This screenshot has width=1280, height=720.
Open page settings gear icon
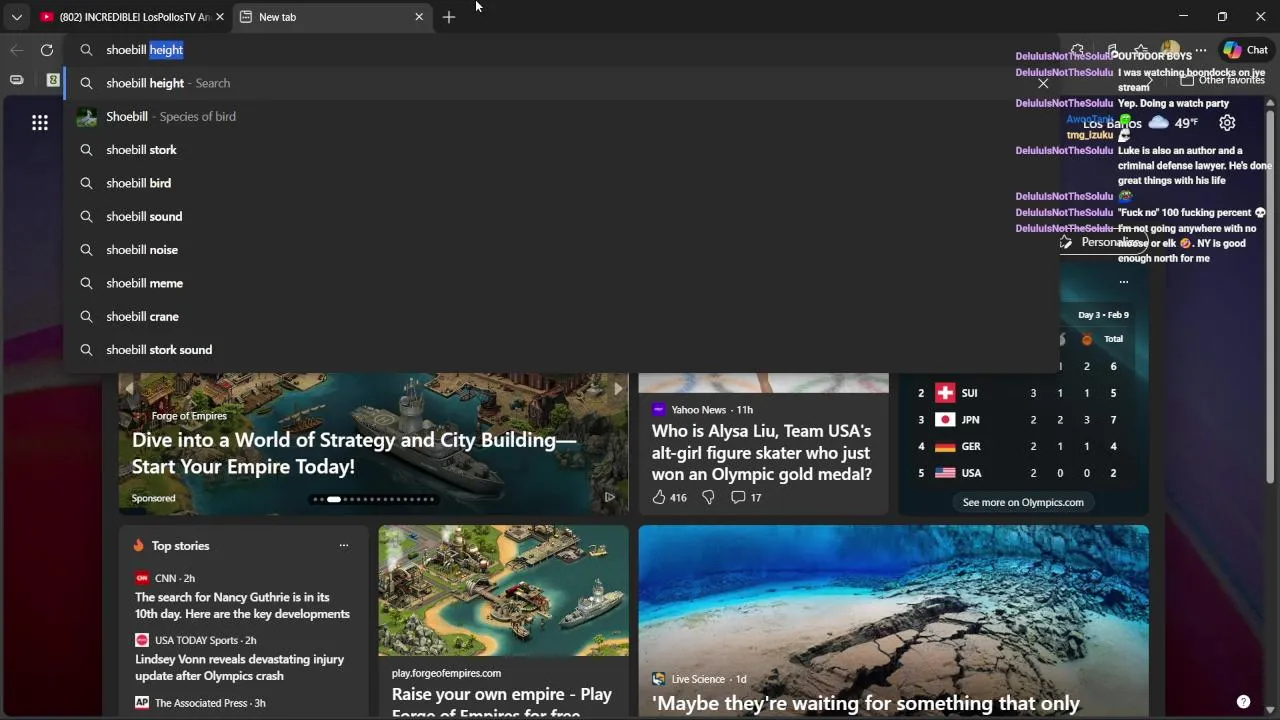point(1227,123)
